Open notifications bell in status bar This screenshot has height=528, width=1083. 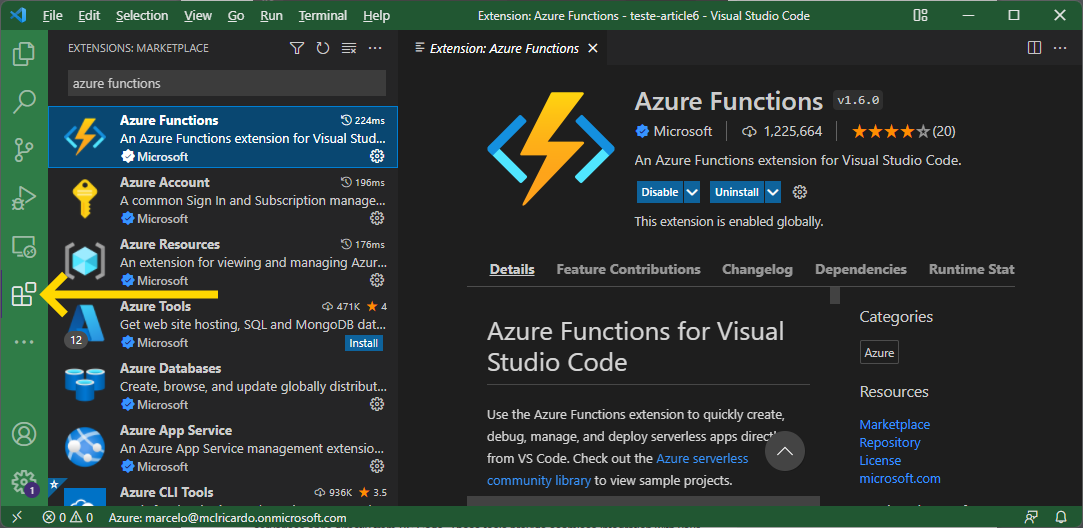[1062, 517]
